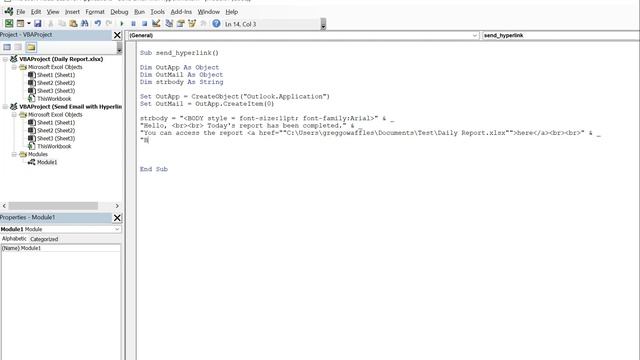Select Sheet3 under Daily Report project

pos(56,91)
